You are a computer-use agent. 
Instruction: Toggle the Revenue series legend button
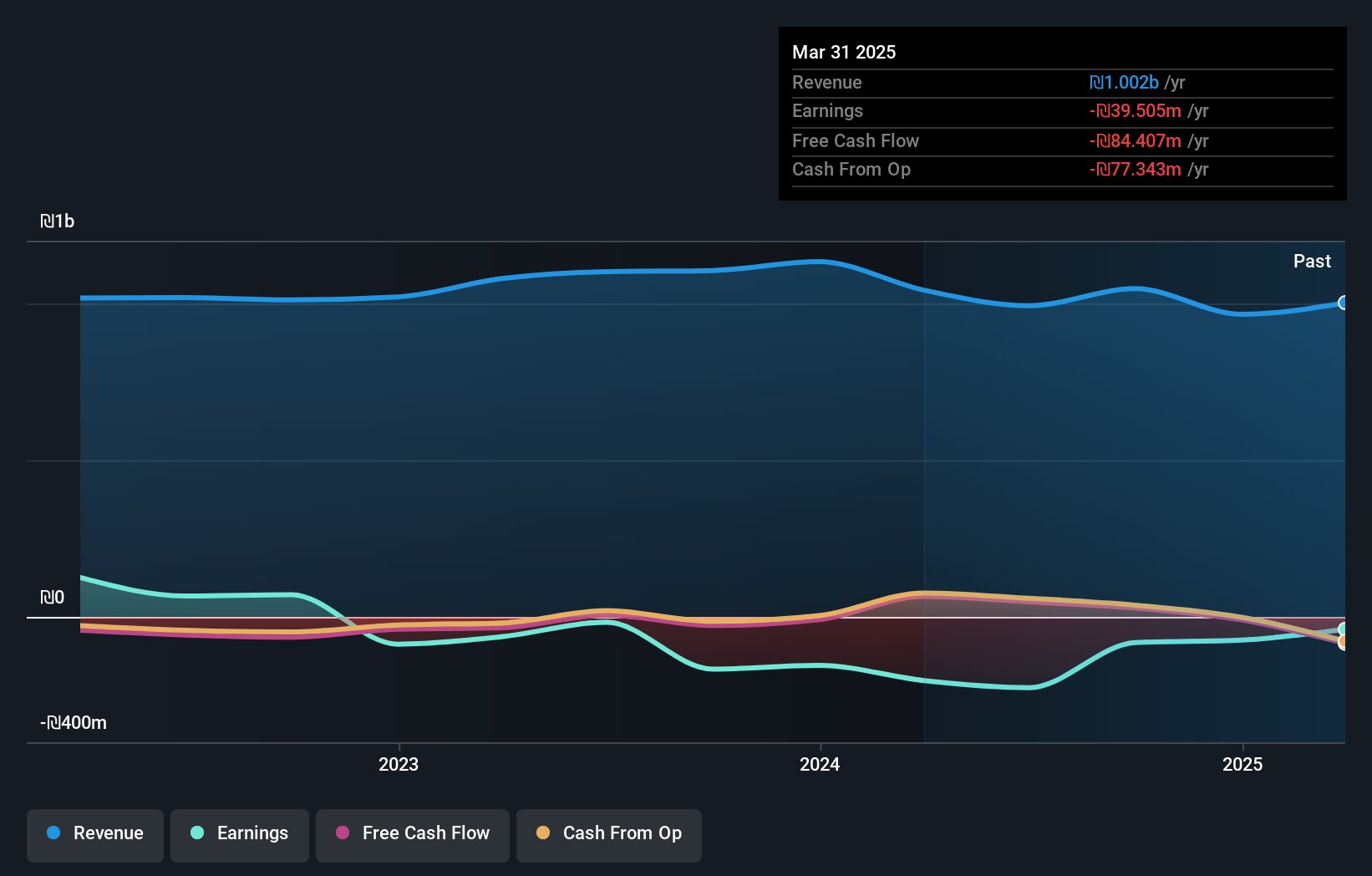(x=95, y=835)
